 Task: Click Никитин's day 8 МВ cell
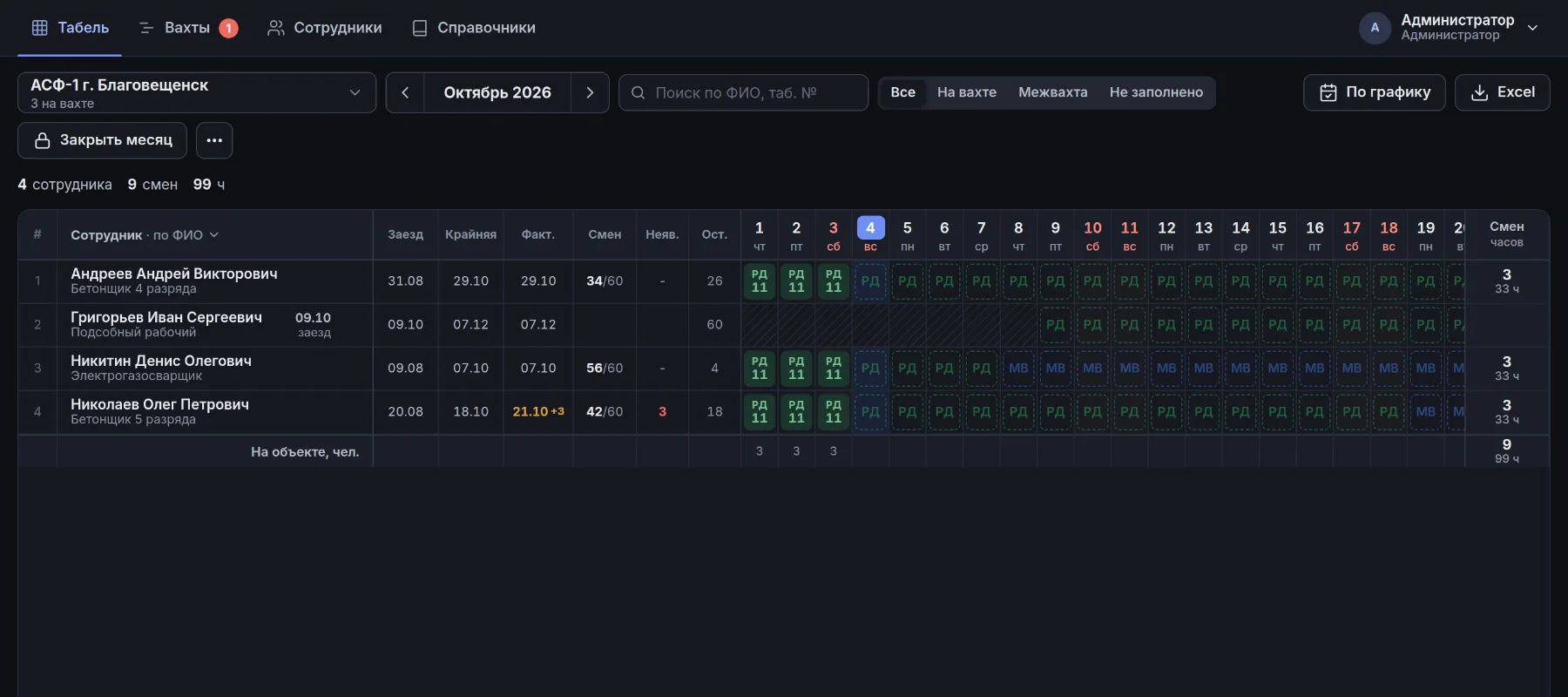[x=1018, y=369]
